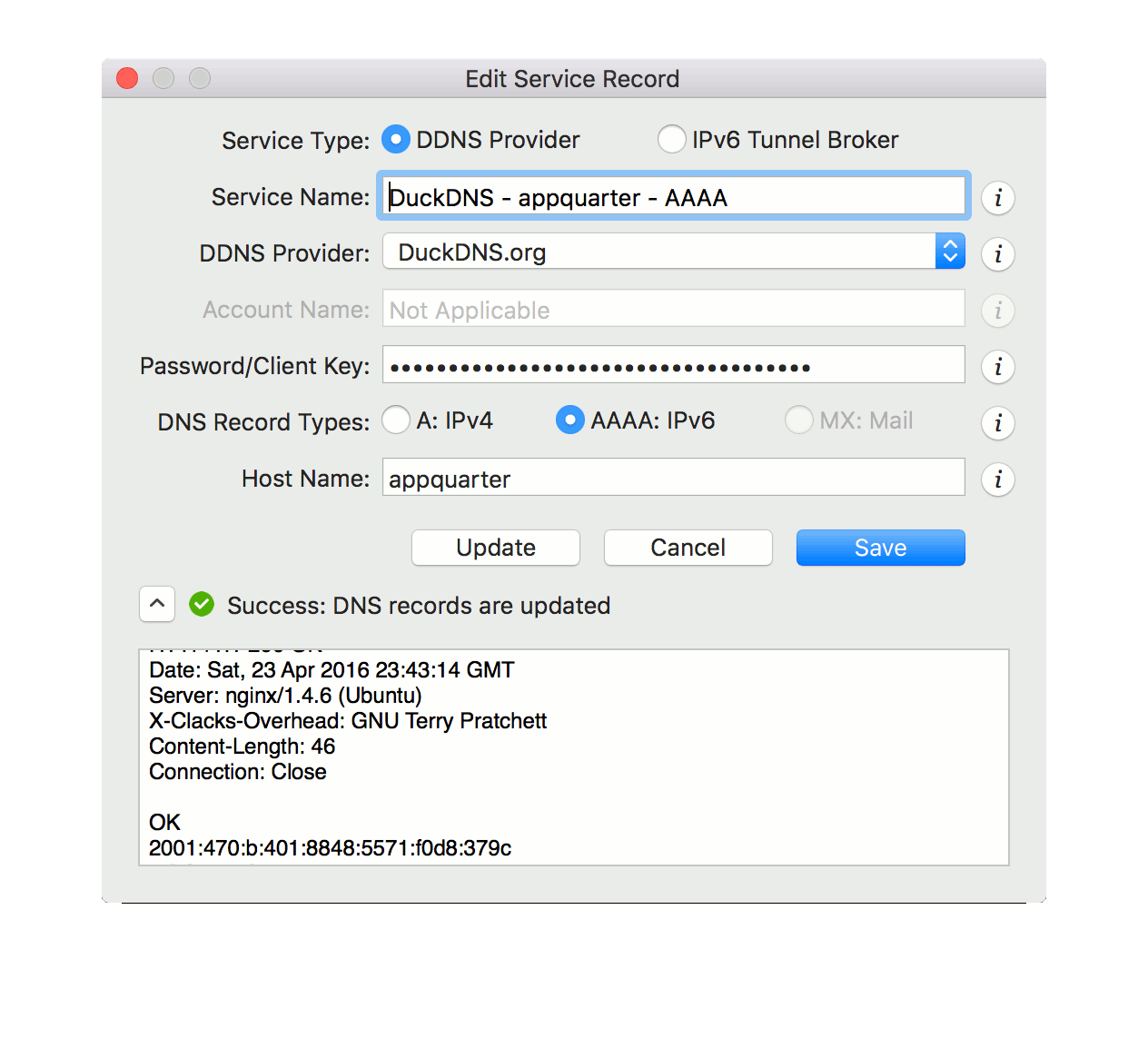The image size is (1148, 1048).
Task: Click green success checkmark status icon
Action: [x=202, y=604]
